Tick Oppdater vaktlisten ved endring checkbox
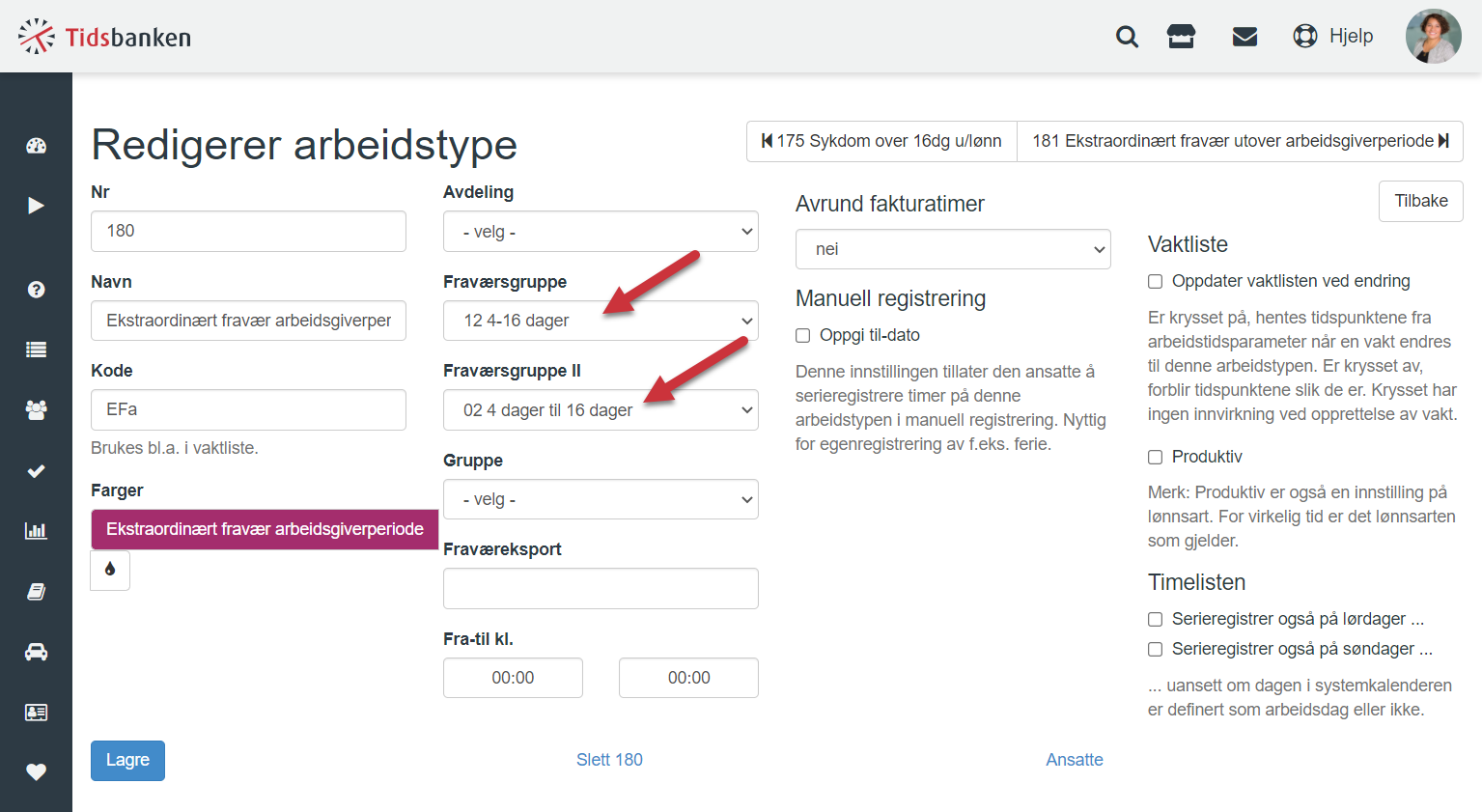1482x812 pixels. click(1155, 281)
